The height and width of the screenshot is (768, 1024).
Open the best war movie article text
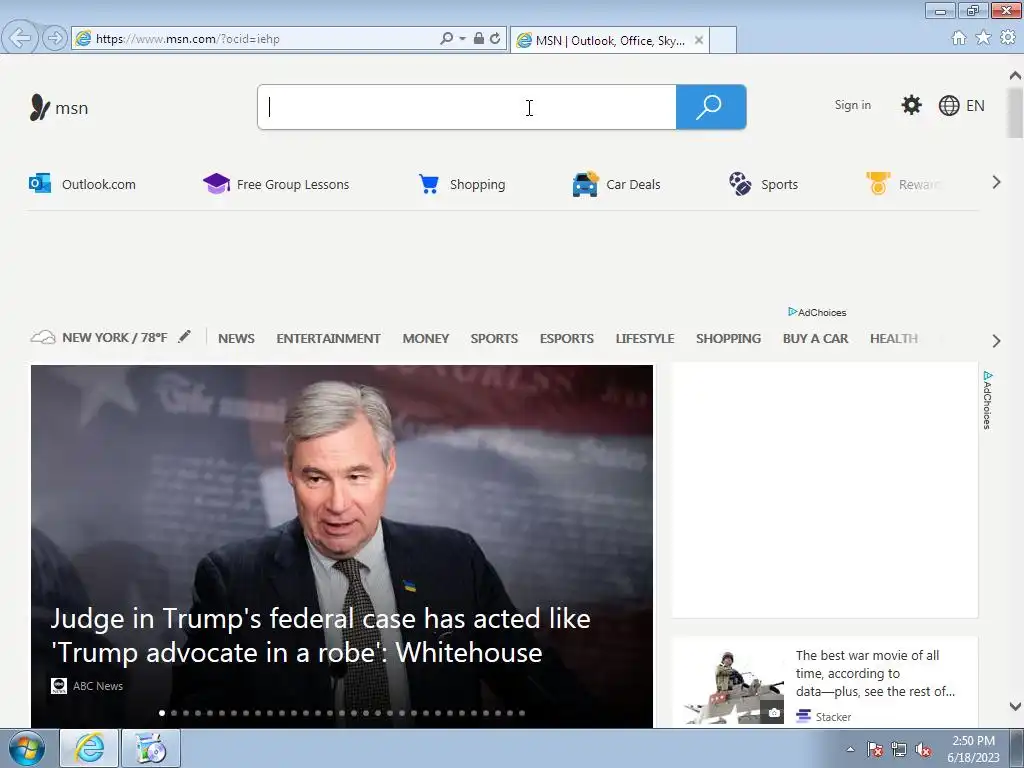pos(875,673)
